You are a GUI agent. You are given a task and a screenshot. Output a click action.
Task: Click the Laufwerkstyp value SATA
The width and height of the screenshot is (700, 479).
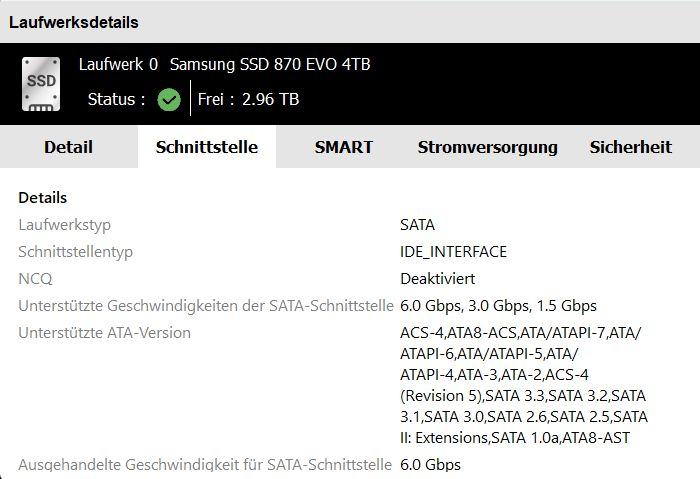[x=417, y=225]
